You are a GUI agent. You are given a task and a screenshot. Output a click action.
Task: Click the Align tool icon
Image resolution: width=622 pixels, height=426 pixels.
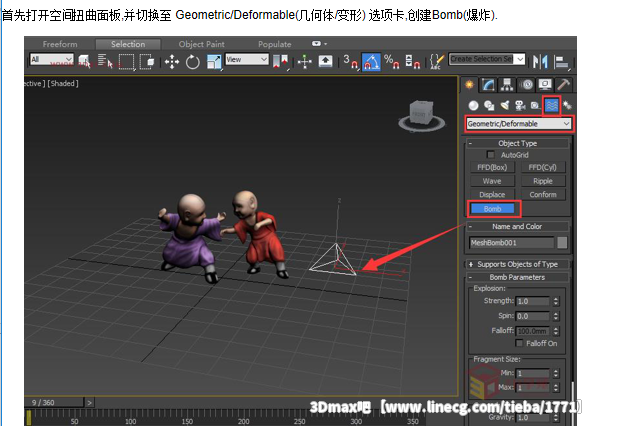click(561, 62)
